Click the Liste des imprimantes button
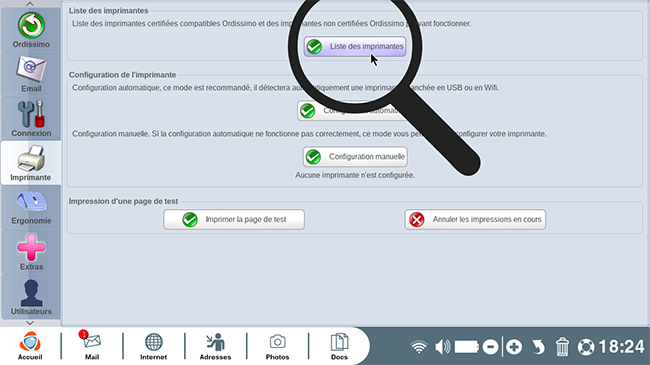 355,46
